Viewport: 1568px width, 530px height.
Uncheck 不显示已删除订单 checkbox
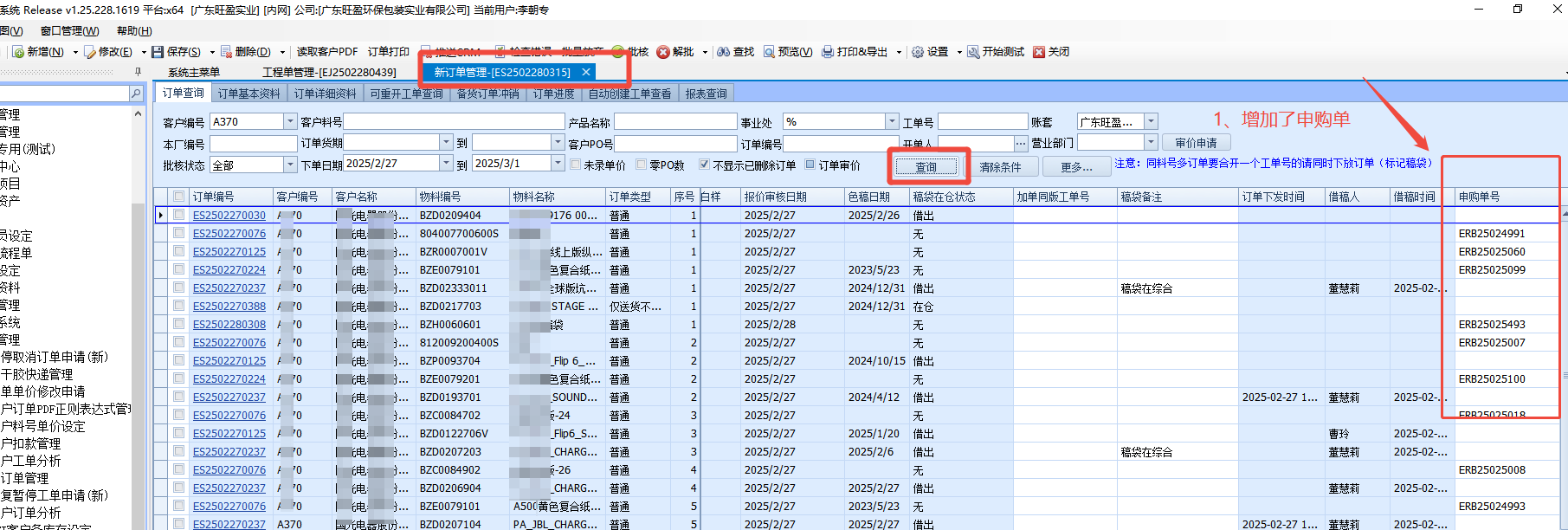704,165
